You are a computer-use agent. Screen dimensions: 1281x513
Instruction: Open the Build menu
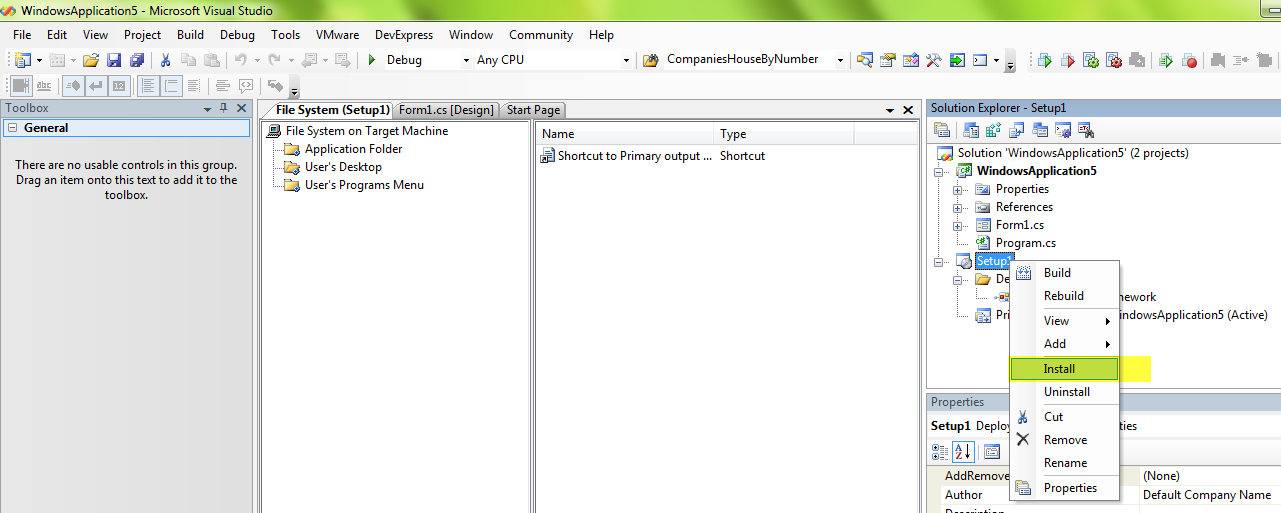(190, 34)
